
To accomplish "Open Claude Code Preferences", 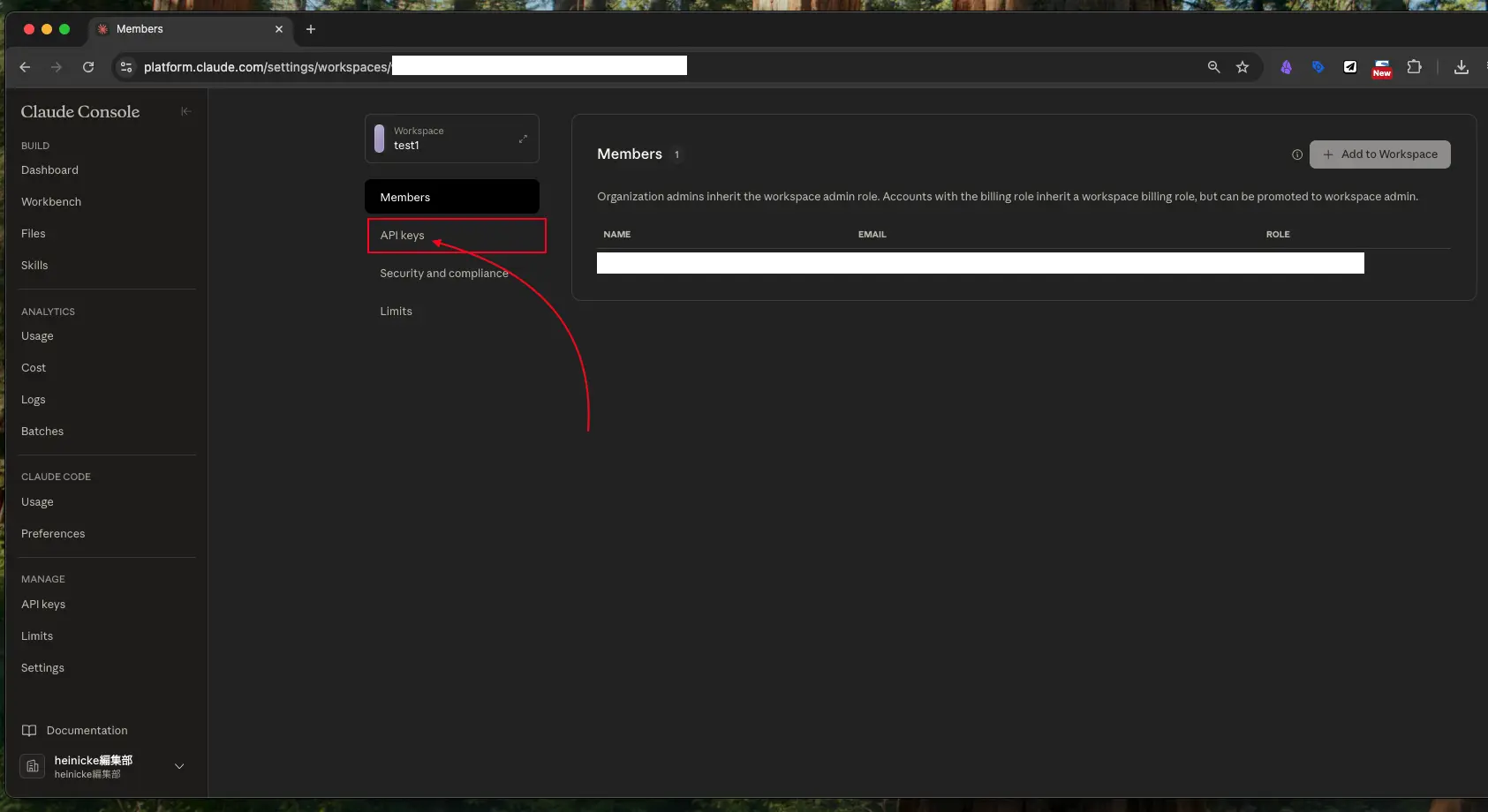I will click(x=53, y=534).
